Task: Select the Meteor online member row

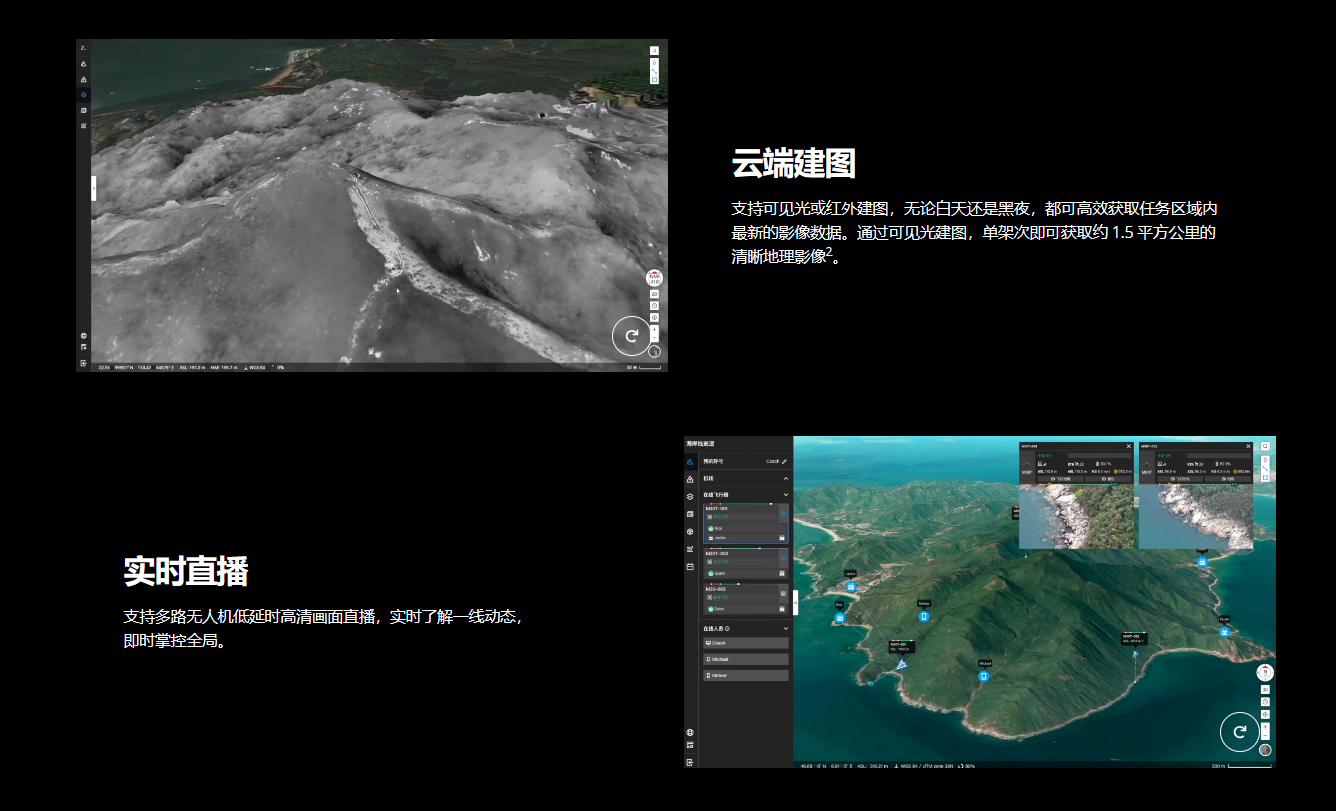Action: [746, 675]
